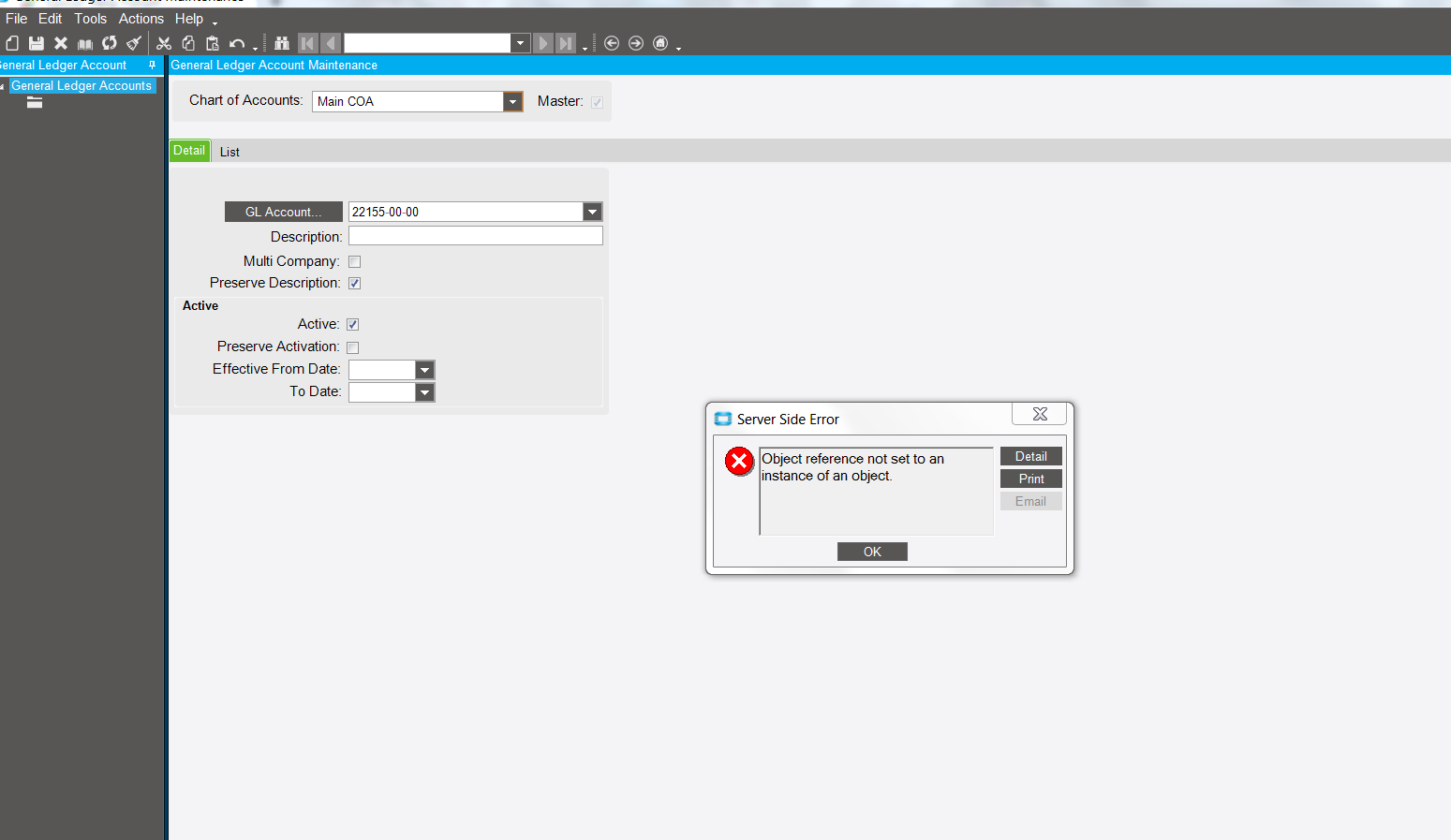Enable the Preserve Activation checkbox
The image size is (1451, 840).
(x=353, y=347)
